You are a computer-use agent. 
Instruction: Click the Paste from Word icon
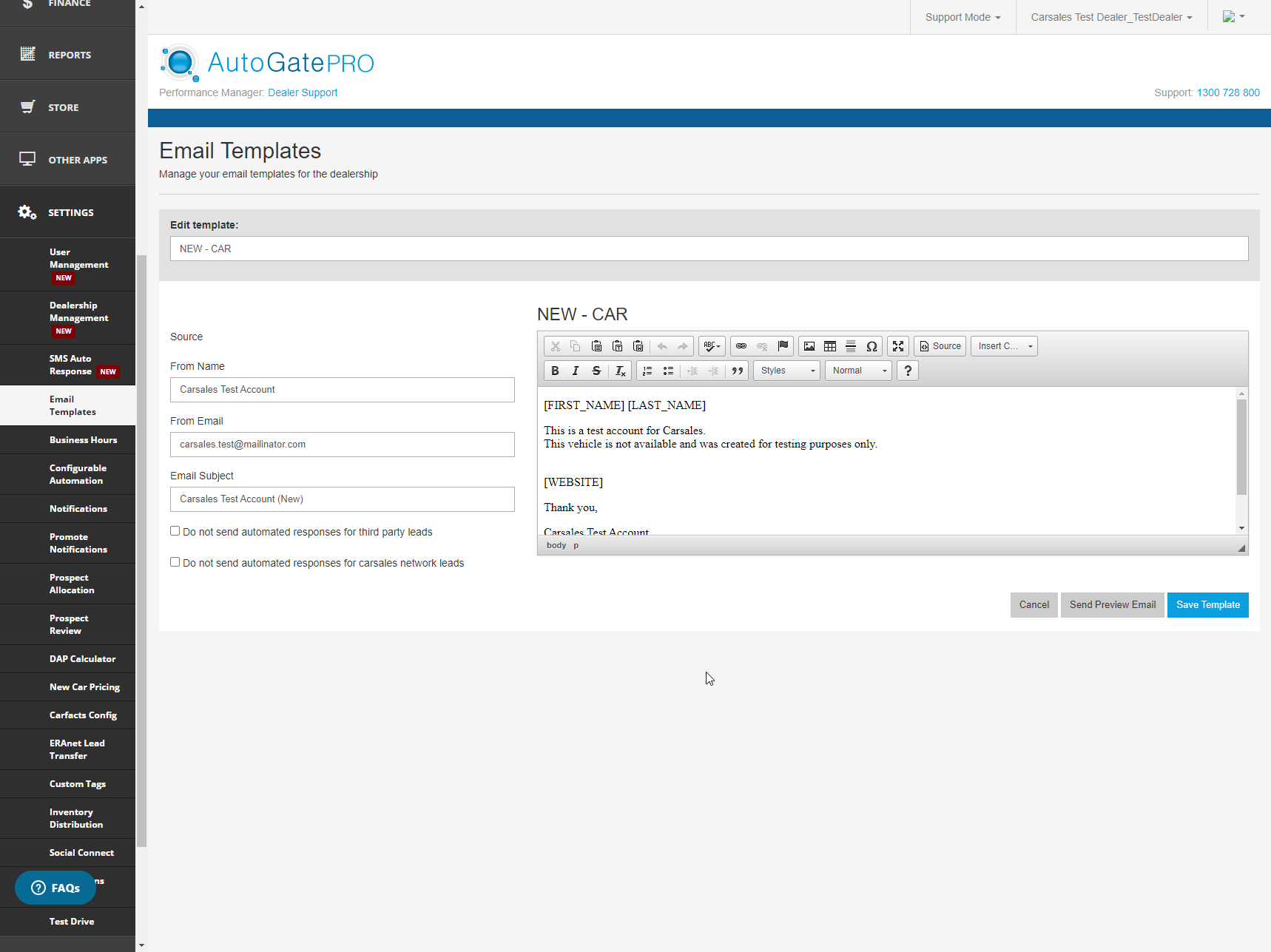638,346
